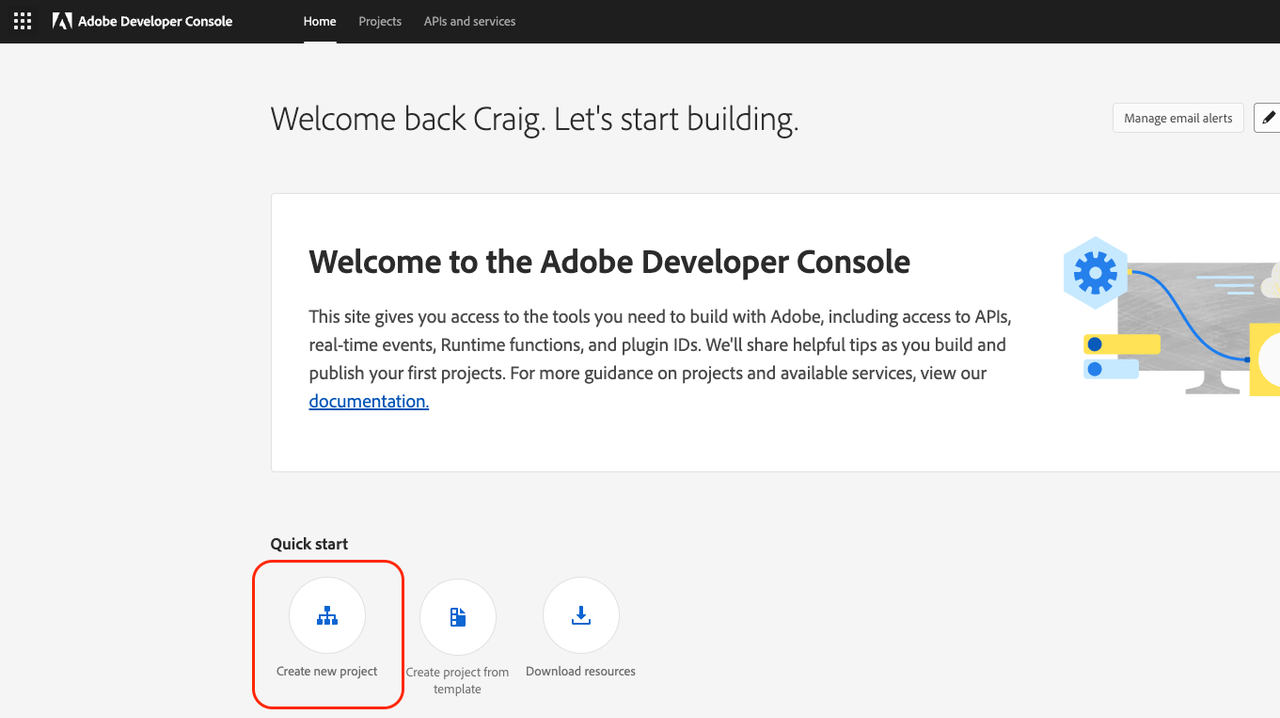Select the Home tab
Screen dimensions: 1280x718
click(320, 21)
